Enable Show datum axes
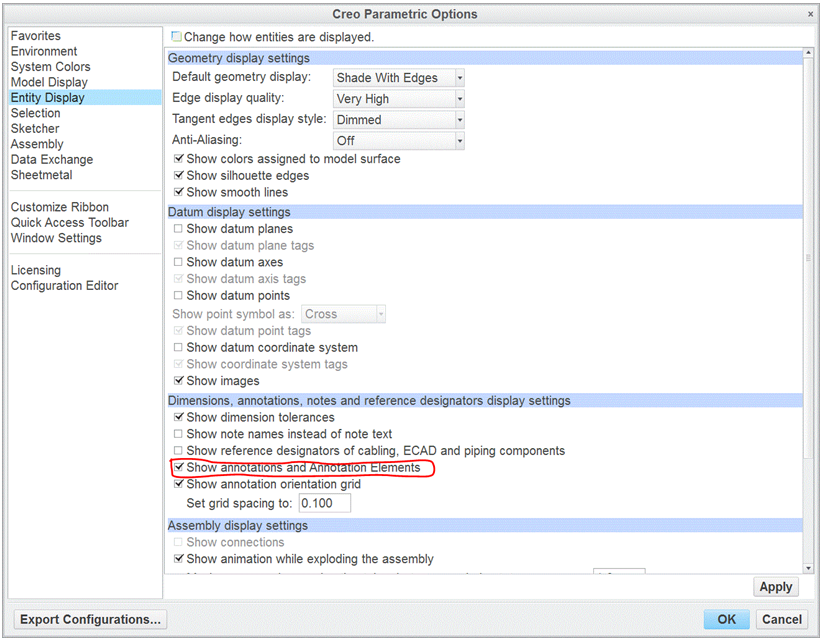 [x=178, y=262]
